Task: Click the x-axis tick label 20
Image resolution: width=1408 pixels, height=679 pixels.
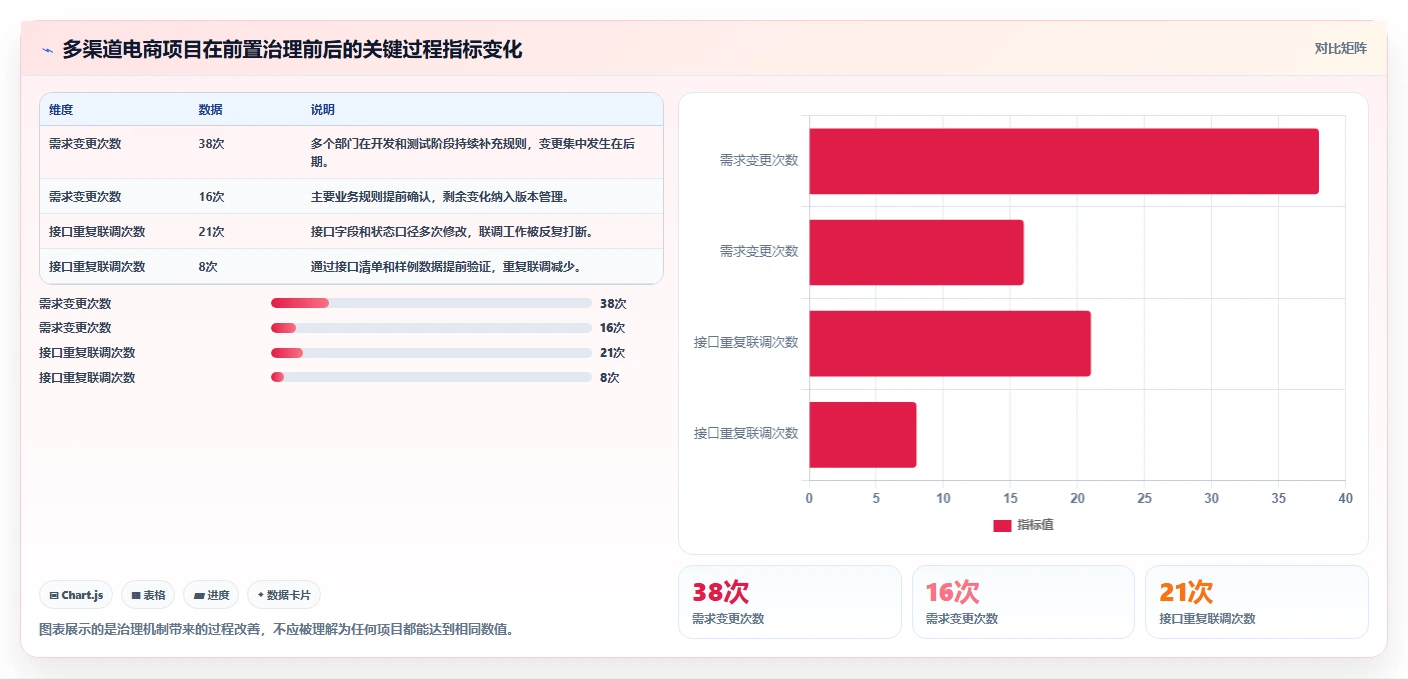Action: (1077, 498)
